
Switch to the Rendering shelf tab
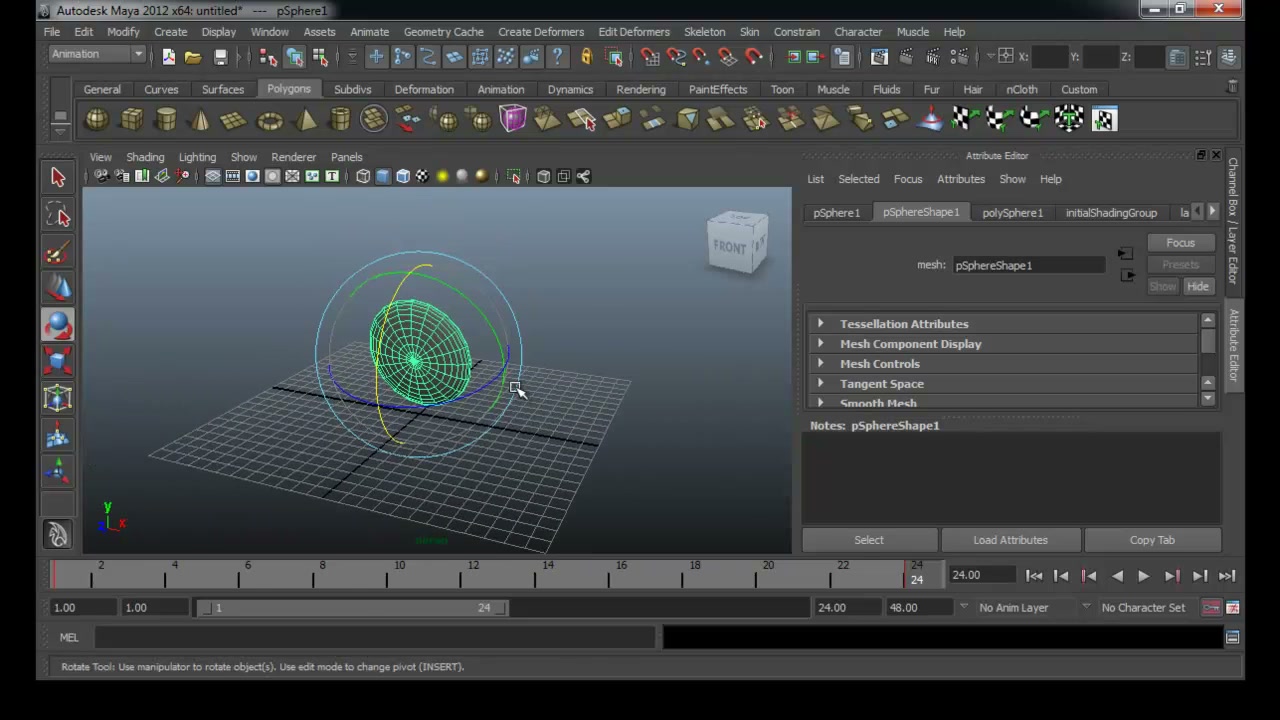[640, 89]
